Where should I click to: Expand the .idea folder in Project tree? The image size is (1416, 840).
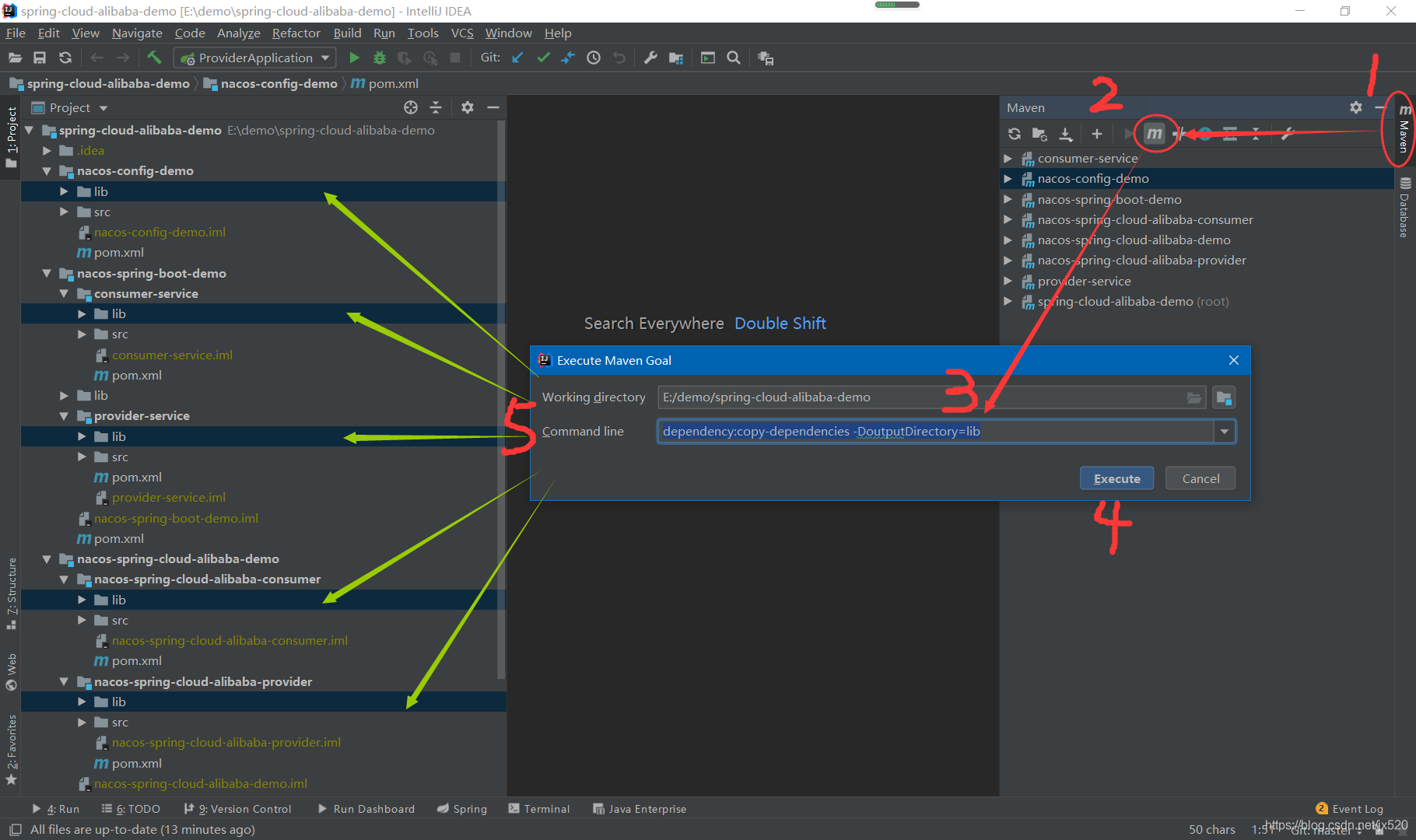[x=47, y=150]
